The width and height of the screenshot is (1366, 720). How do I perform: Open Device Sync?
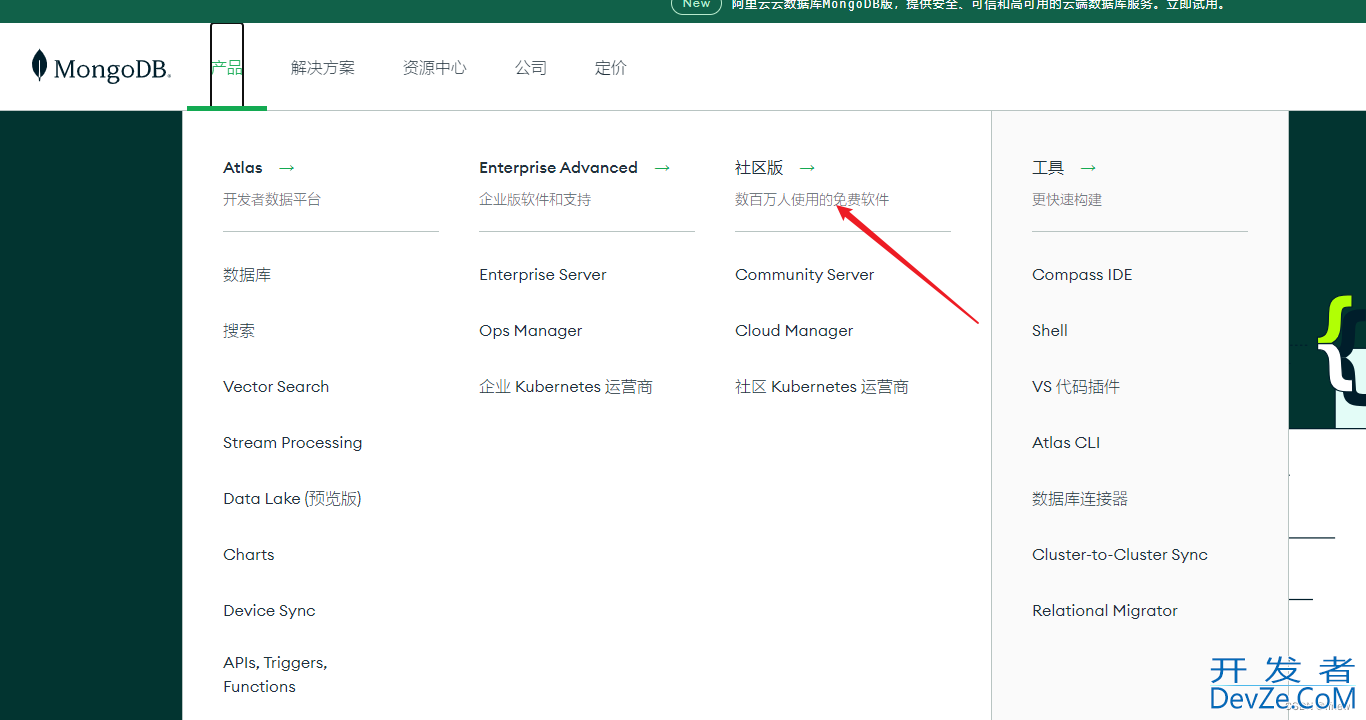[x=269, y=611]
